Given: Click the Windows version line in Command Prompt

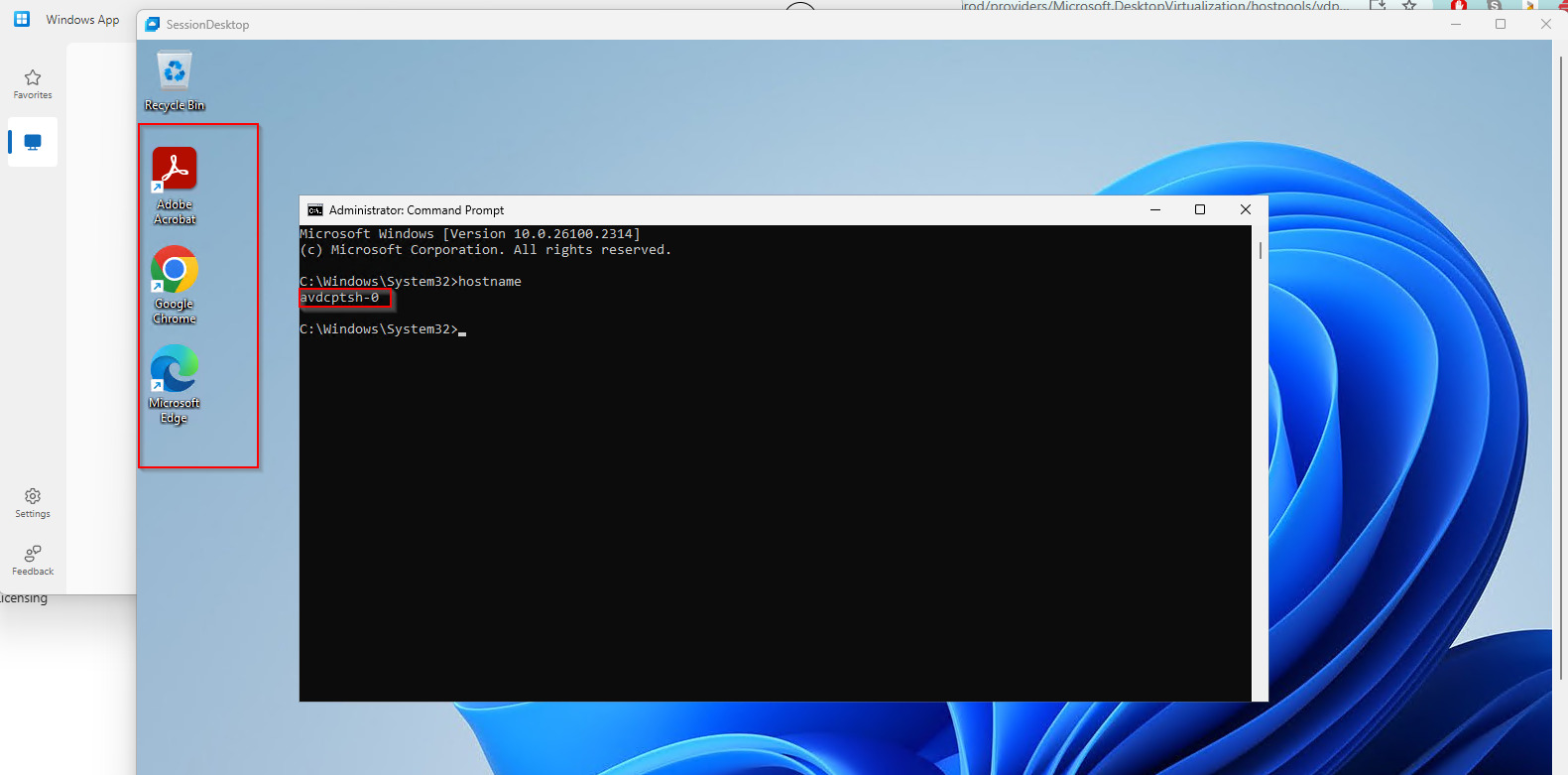Looking at the screenshot, I should click(x=470, y=234).
